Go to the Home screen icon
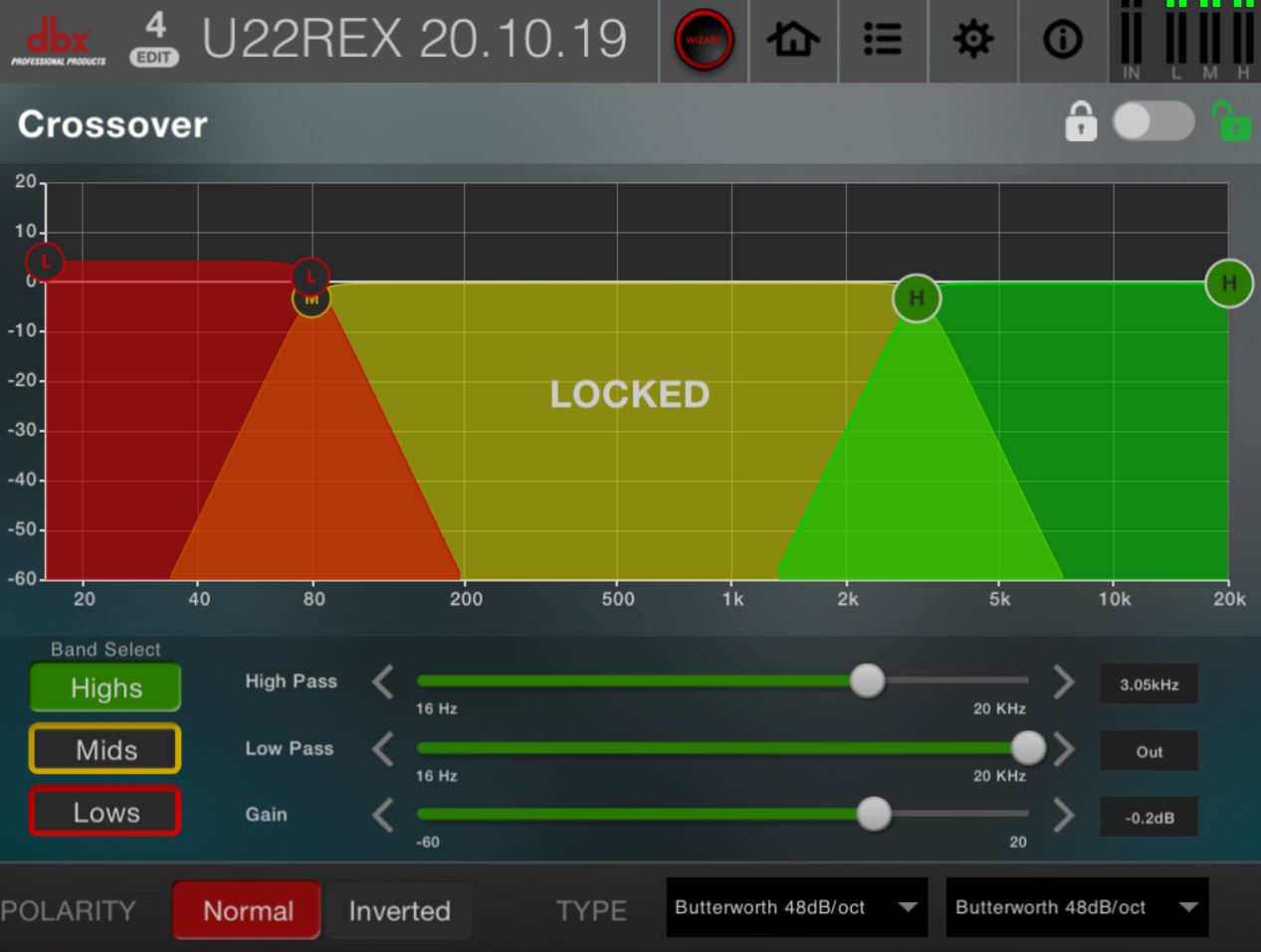 (793, 41)
